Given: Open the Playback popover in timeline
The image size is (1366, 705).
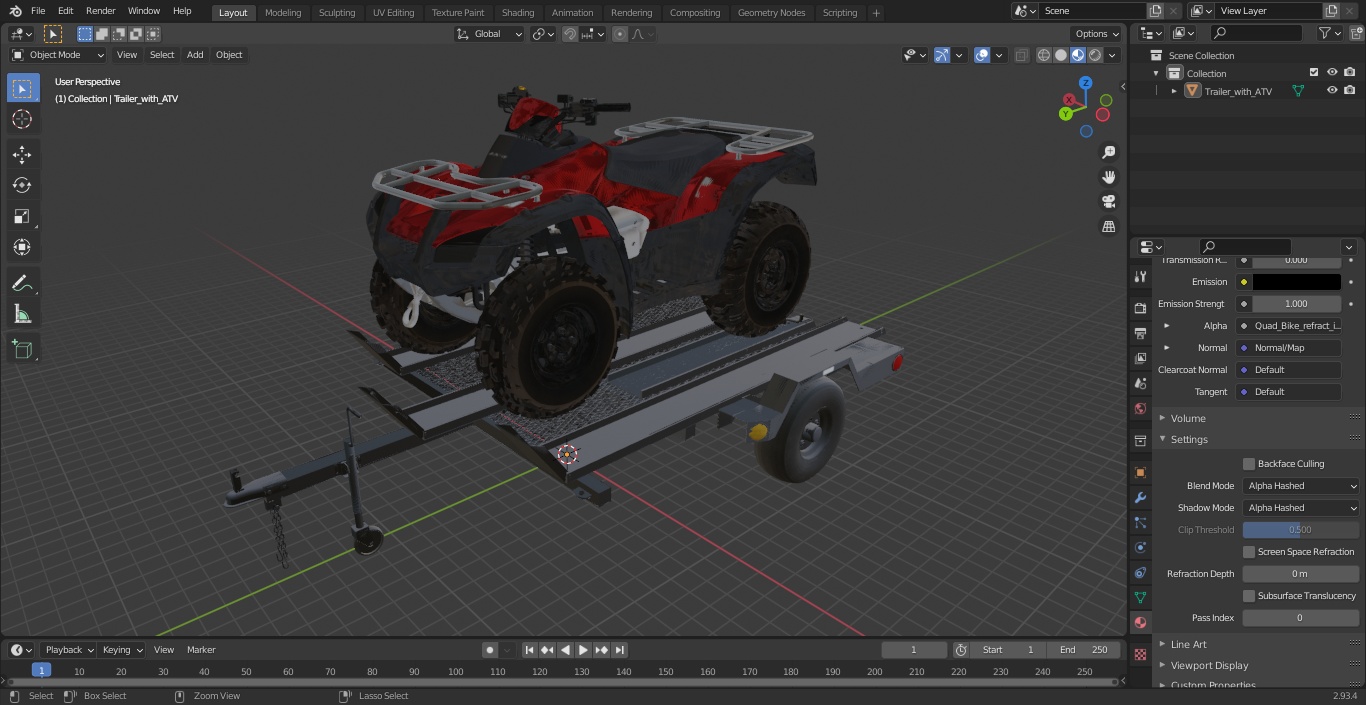Looking at the screenshot, I should tap(68, 650).
